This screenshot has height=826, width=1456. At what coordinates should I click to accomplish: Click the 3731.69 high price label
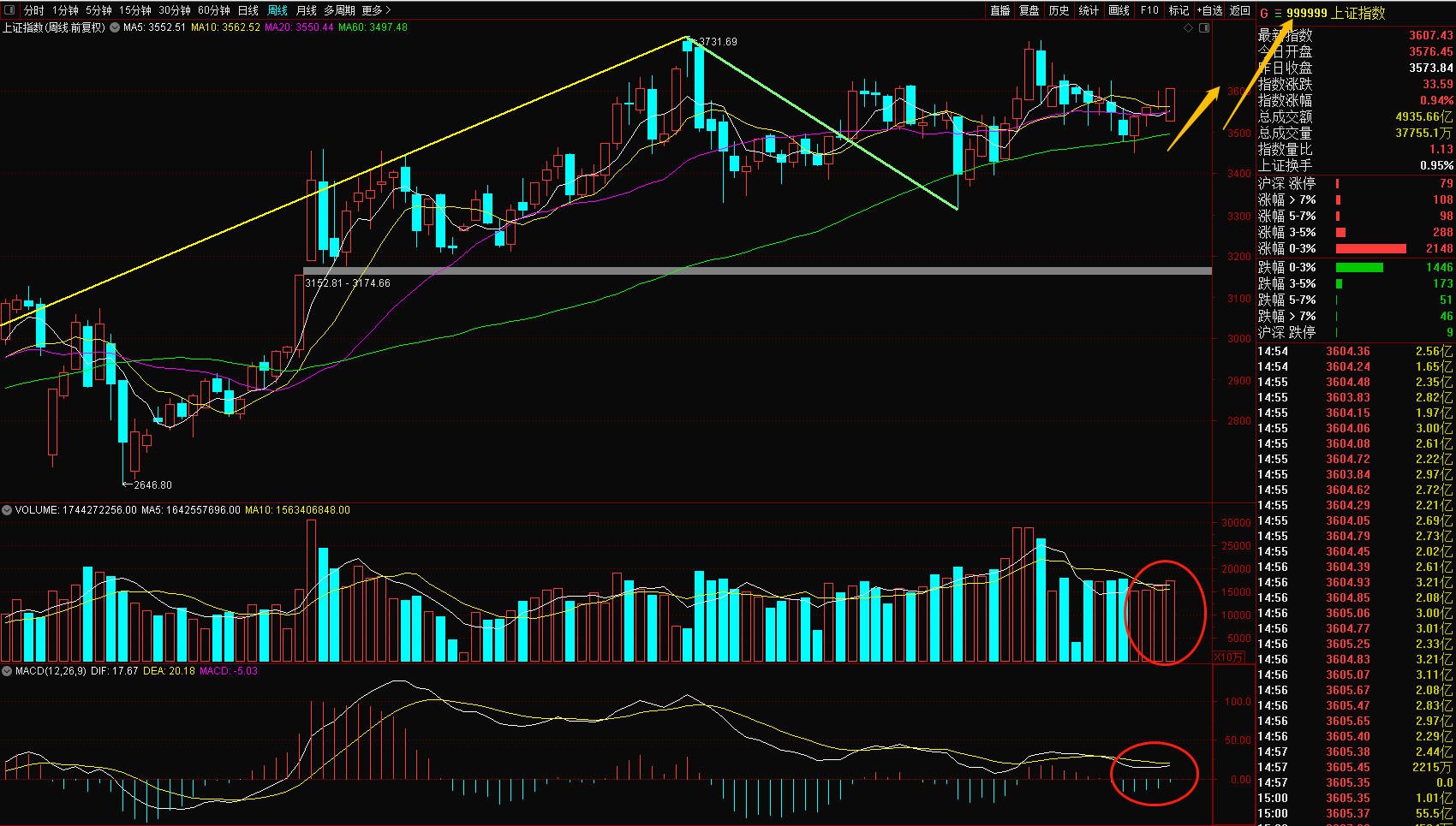coord(718,41)
